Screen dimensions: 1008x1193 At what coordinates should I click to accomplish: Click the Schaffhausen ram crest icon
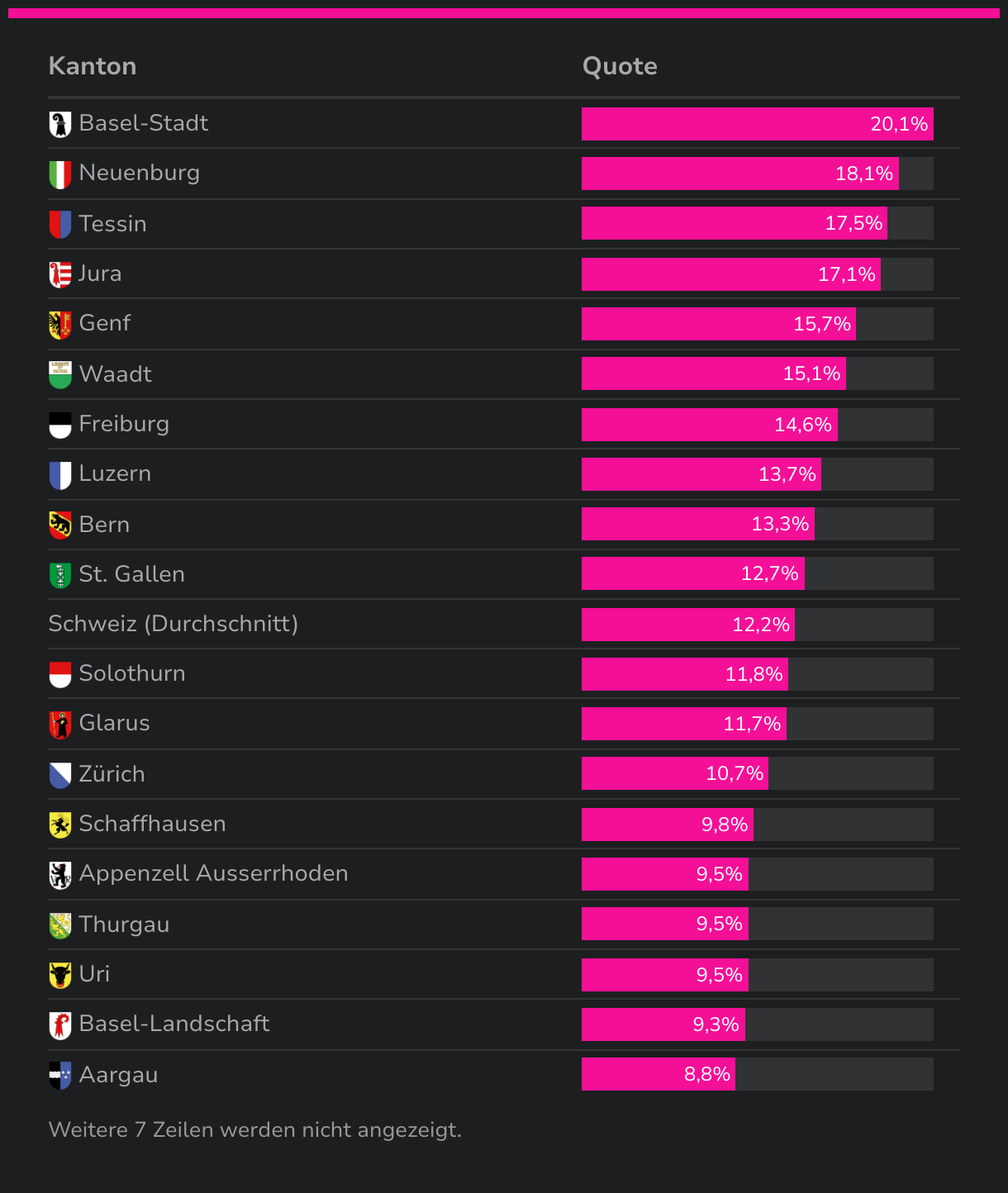coord(60,825)
